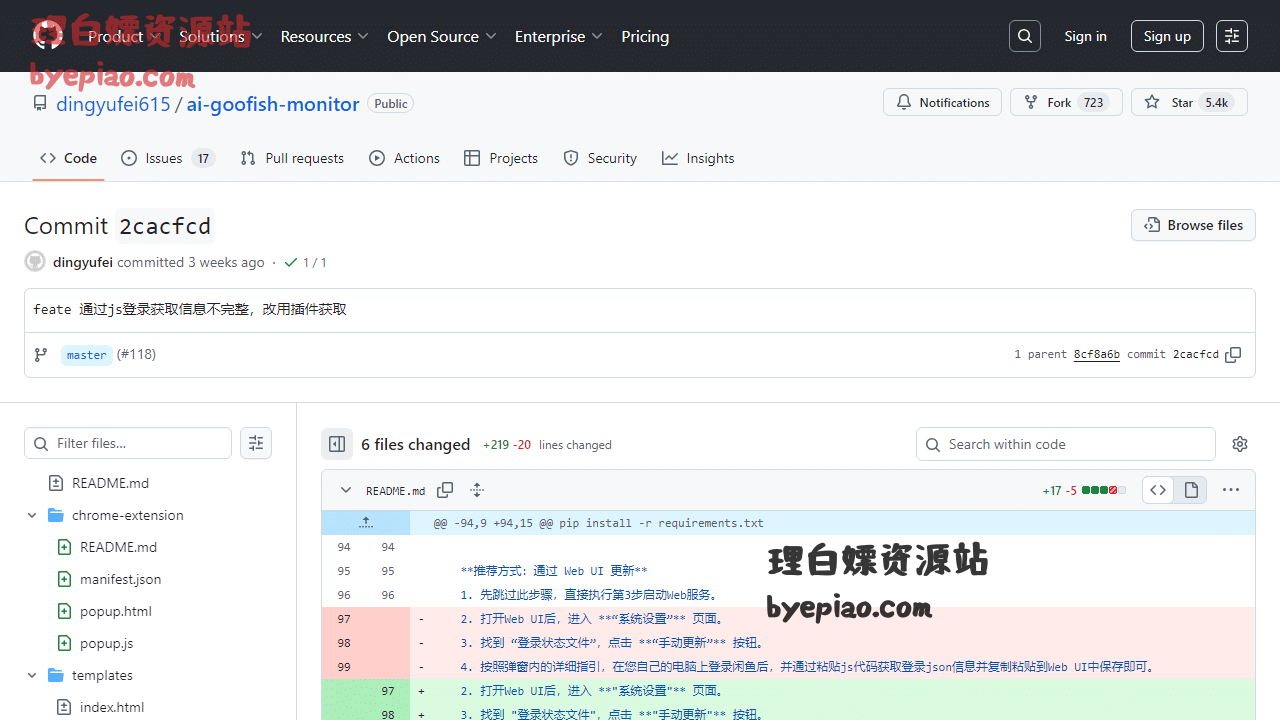Open Open Source dropdown menu
Screen dimensions: 1280x720
(442, 36)
